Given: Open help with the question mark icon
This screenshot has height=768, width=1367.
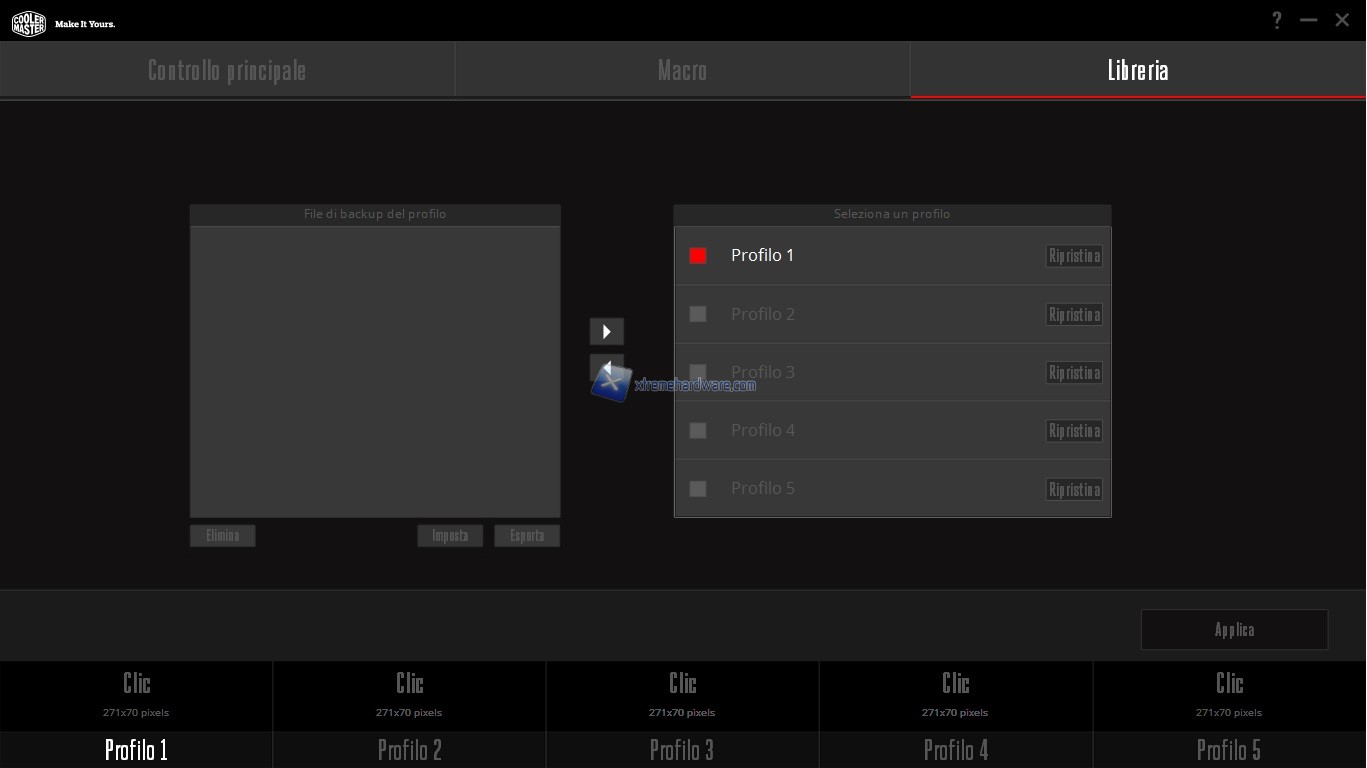Looking at the screenshot, I should (x=1277, y=20).
